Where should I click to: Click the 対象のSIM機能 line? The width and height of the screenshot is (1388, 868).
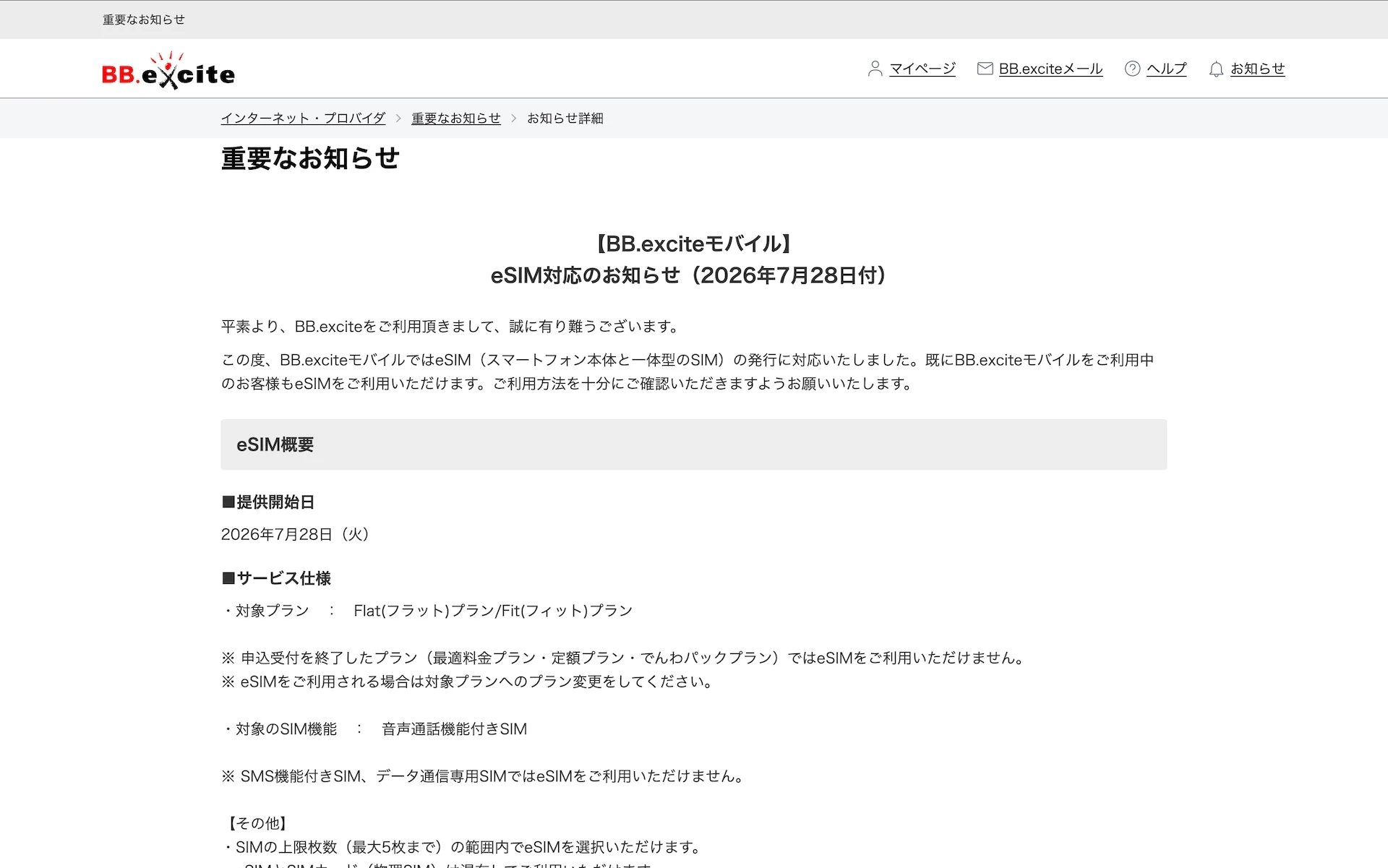[x=374, y=729]
